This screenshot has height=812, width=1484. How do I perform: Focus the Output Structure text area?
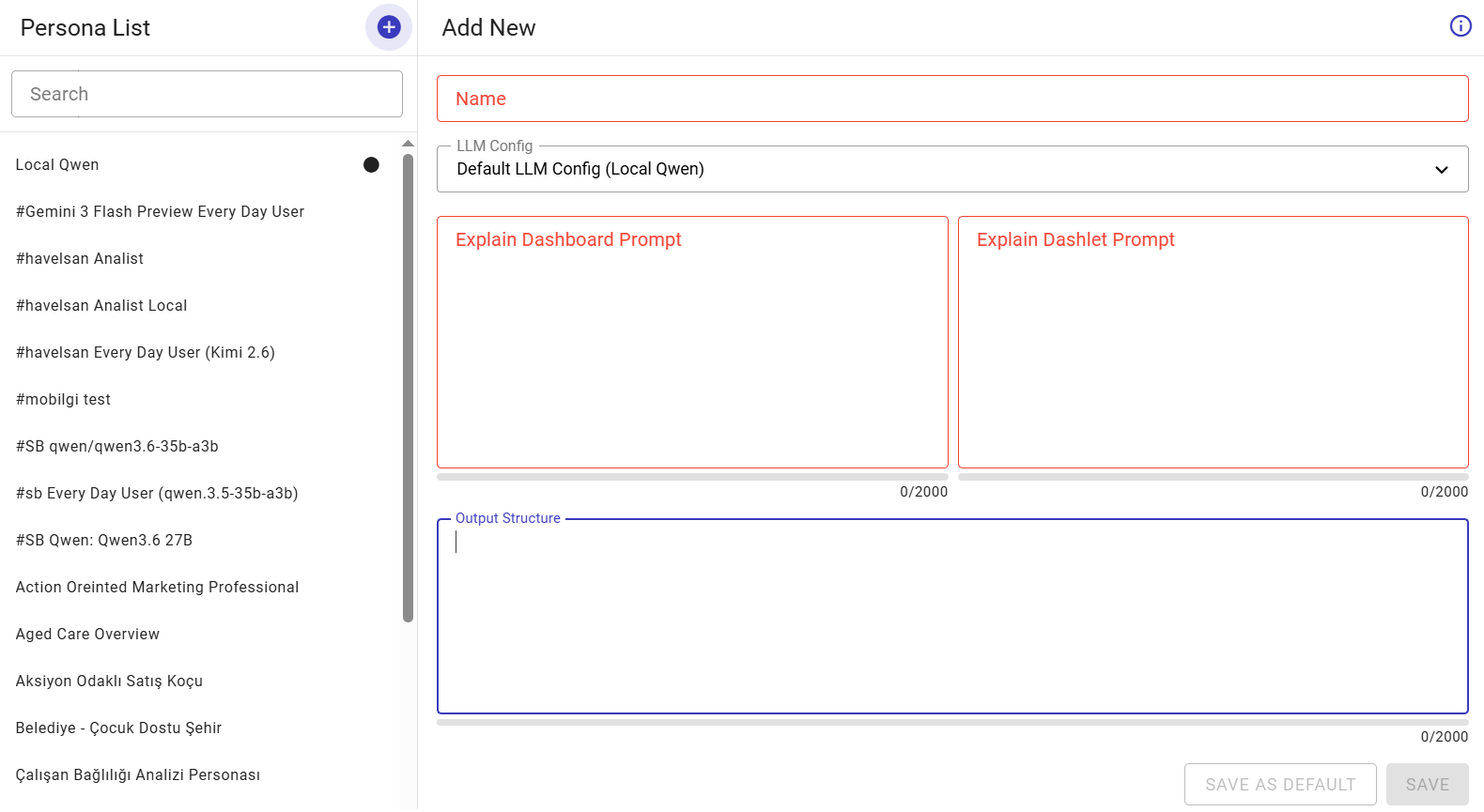pos(952,617)
